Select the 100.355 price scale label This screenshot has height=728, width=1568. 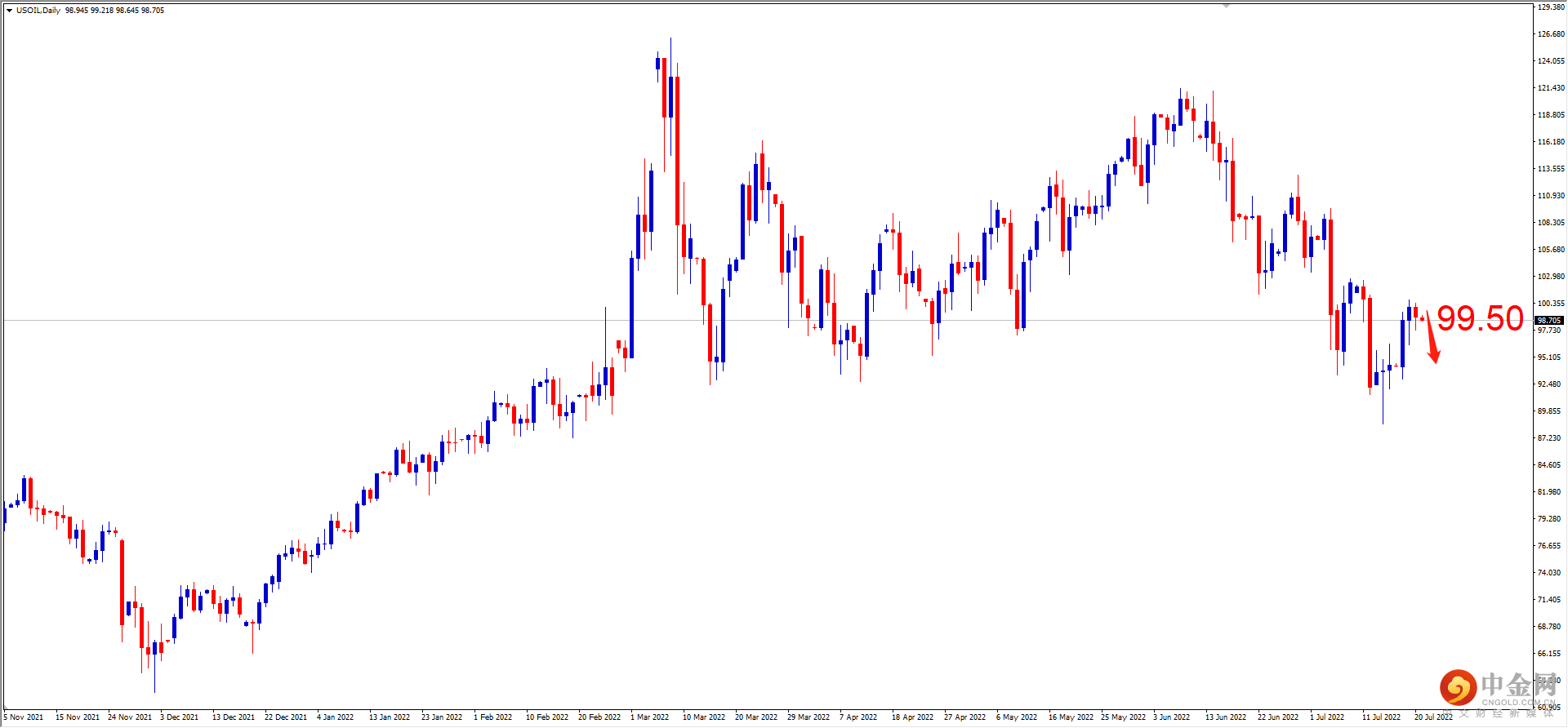pyautogui.click(x=1551, y=304)
